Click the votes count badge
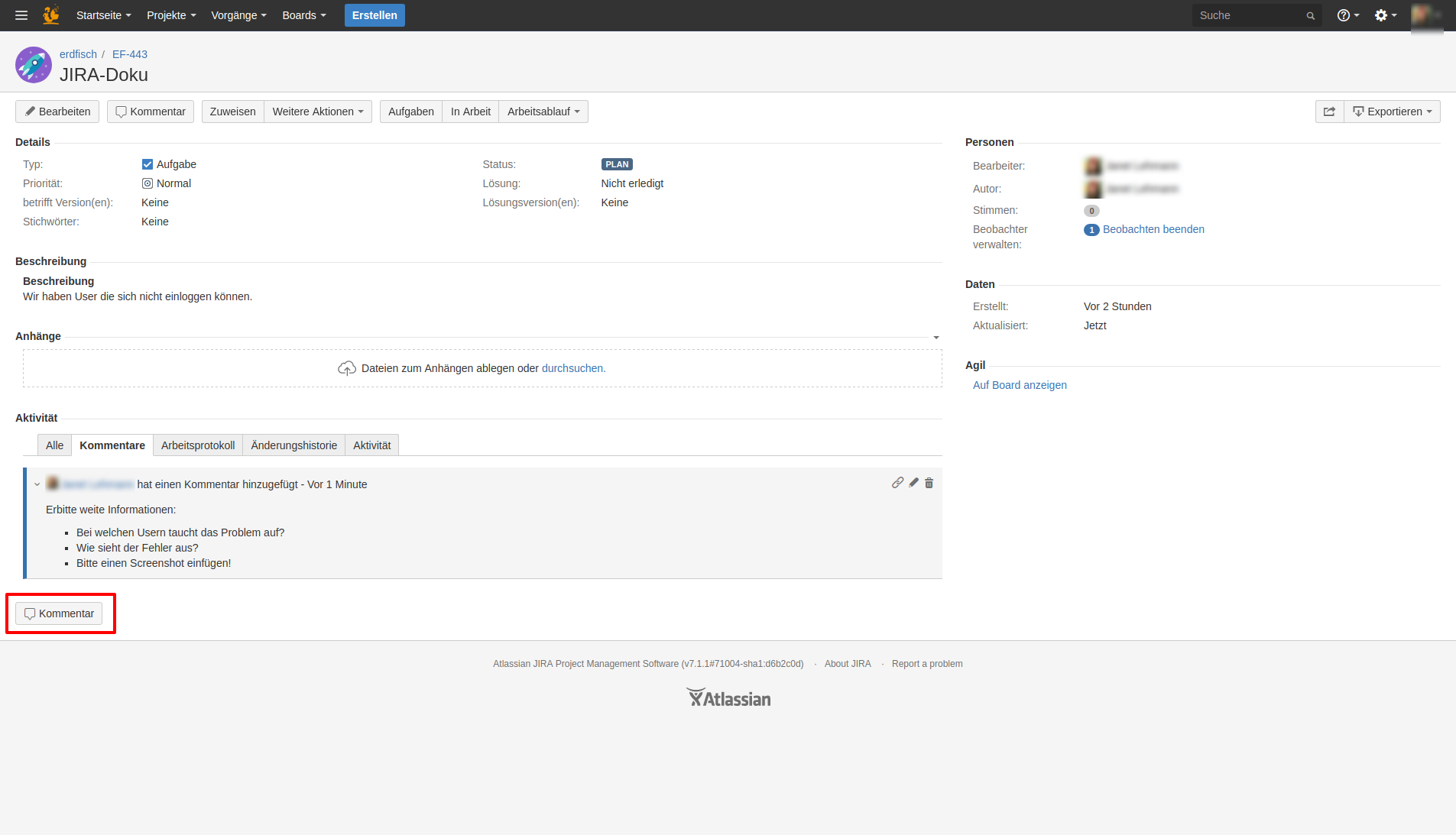 point(1091,211)
